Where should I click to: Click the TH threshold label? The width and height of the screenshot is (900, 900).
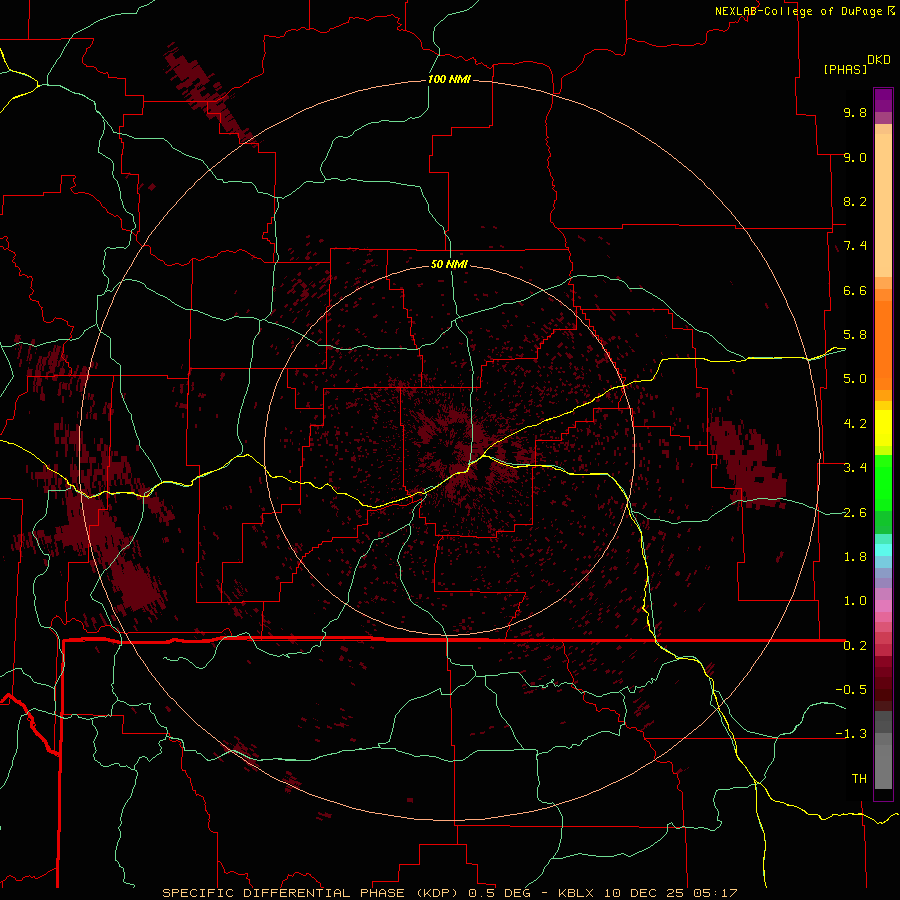pyautogui.click(x=859, y=779)
